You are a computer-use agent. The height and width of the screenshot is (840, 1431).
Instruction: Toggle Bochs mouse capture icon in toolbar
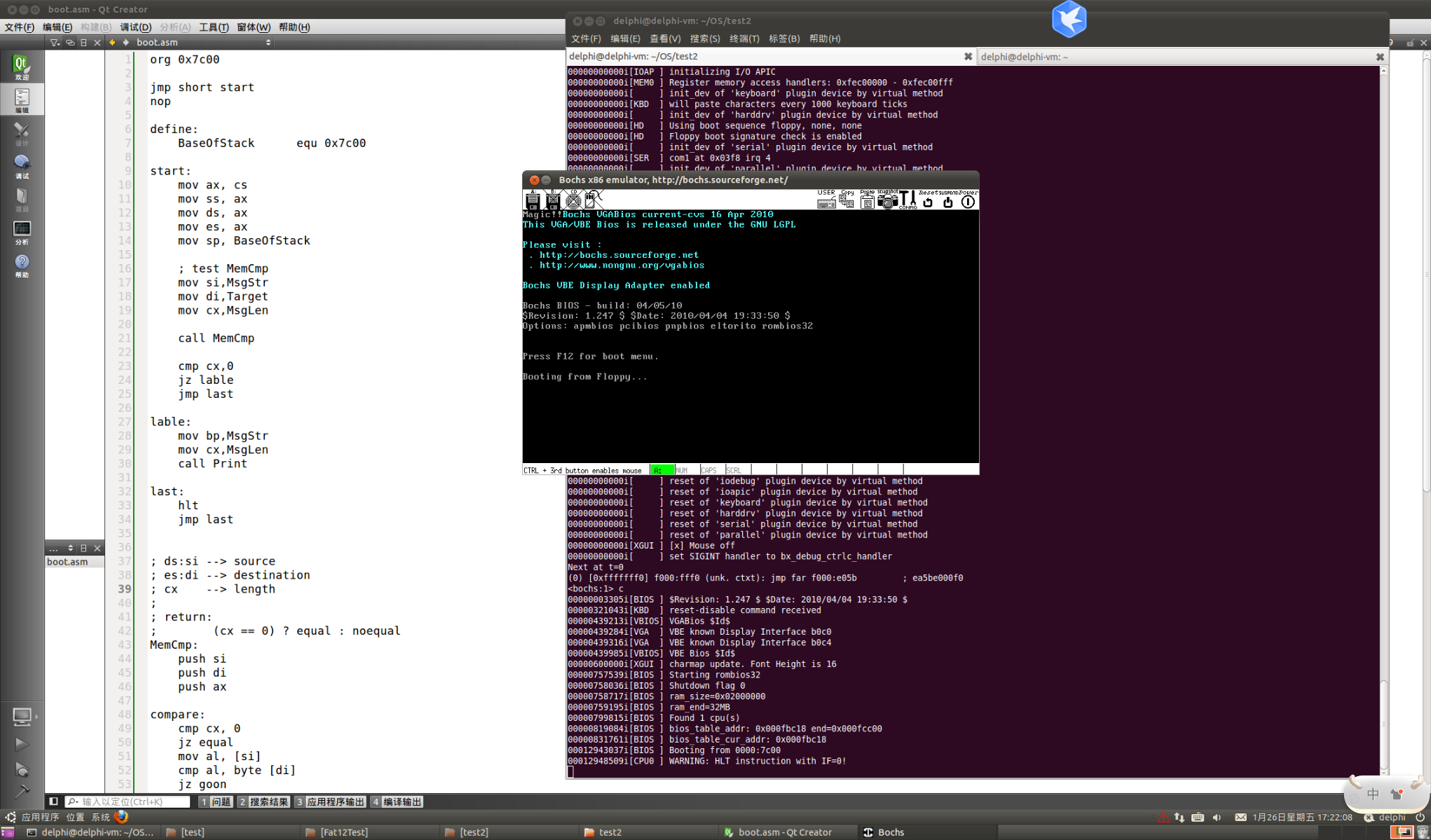(594, 200)
